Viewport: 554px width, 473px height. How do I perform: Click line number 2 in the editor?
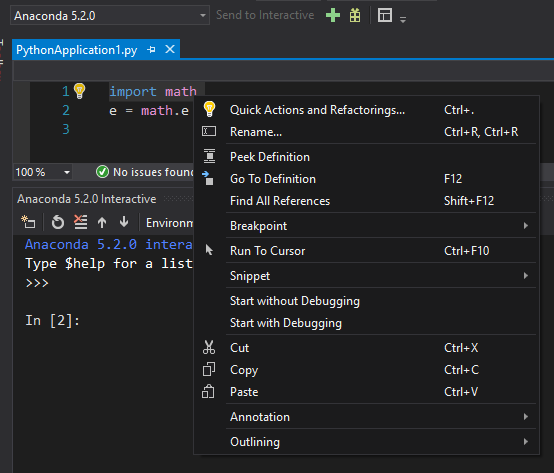click(x=66, y=110)
